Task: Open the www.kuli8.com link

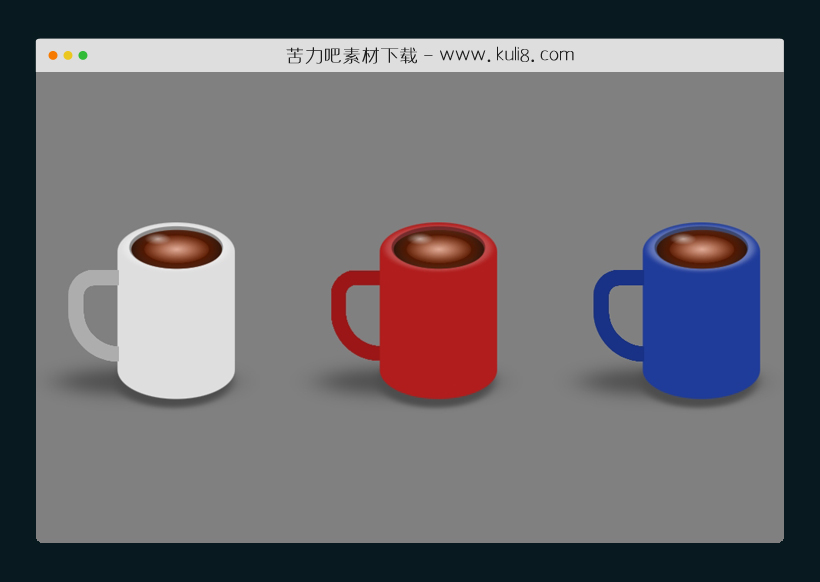Action: (510, 54)
